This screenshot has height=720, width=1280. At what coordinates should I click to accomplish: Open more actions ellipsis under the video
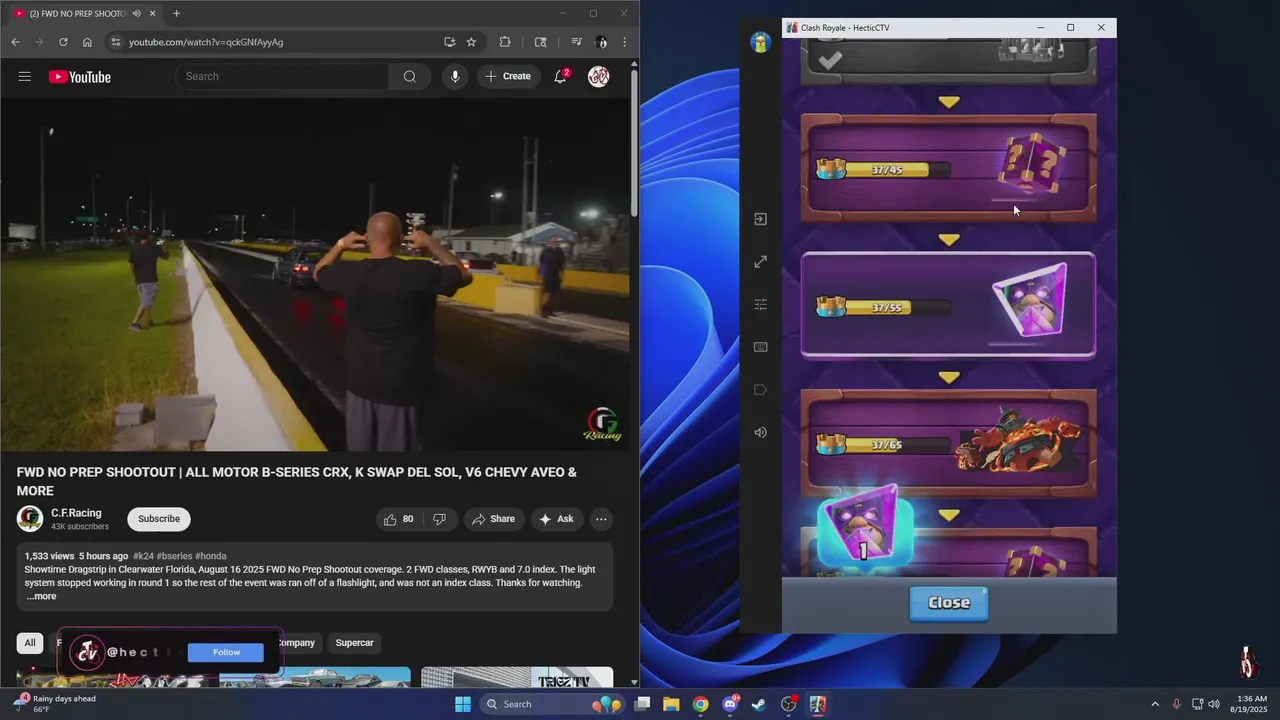pos(601,519)
